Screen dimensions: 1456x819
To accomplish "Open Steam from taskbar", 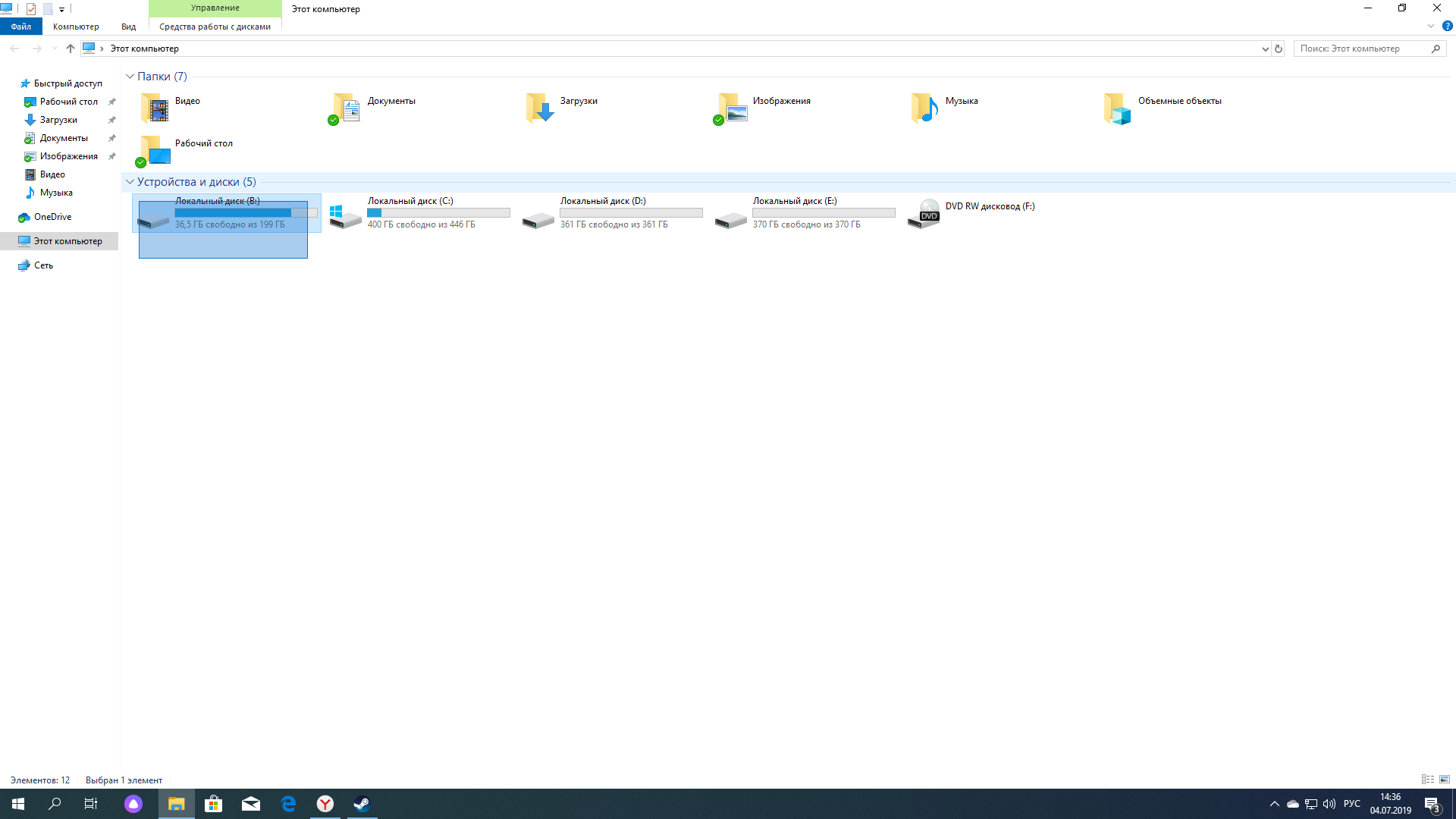I will (x=362, y=804).
